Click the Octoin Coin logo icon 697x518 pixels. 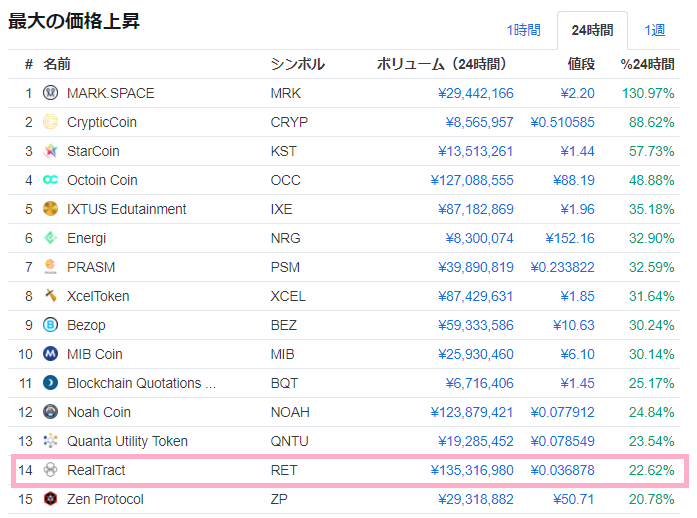(x=51, y=181)
